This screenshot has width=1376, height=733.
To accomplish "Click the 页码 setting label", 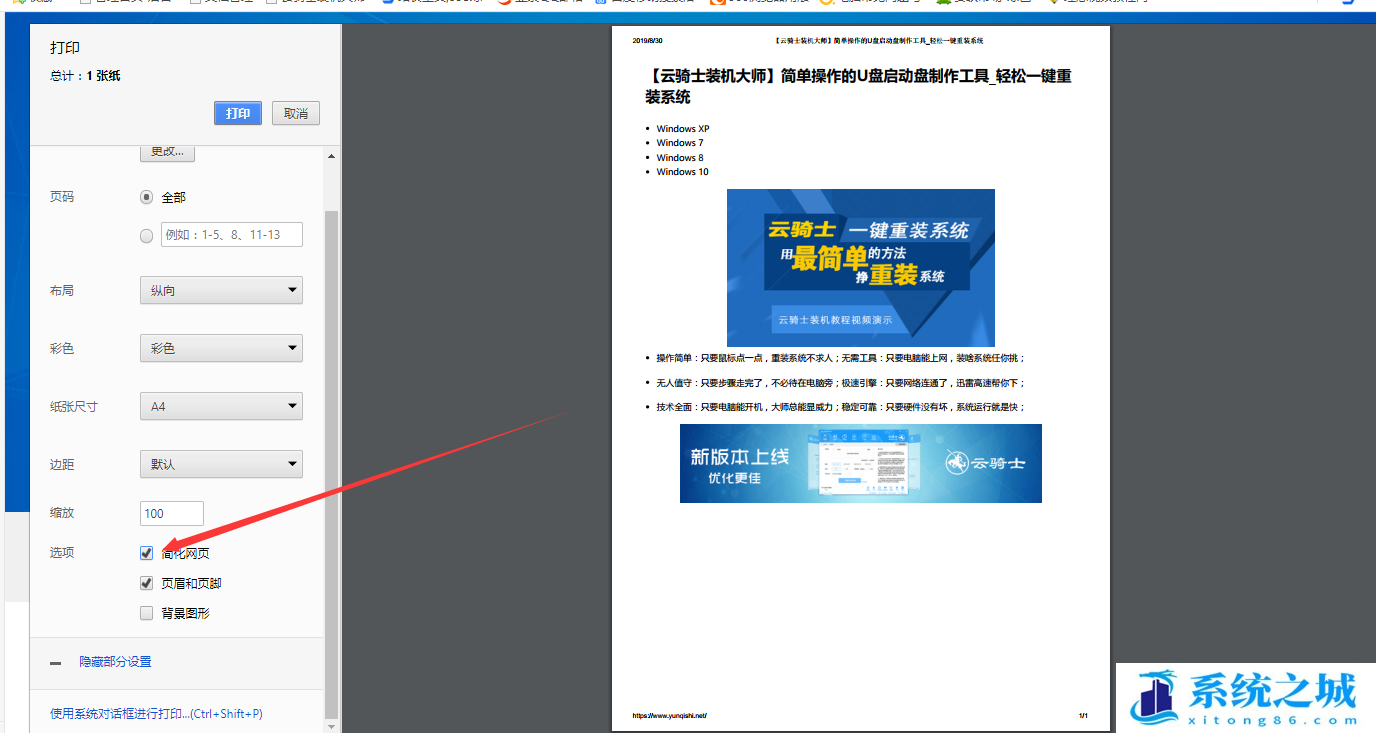I will (62, 197).
